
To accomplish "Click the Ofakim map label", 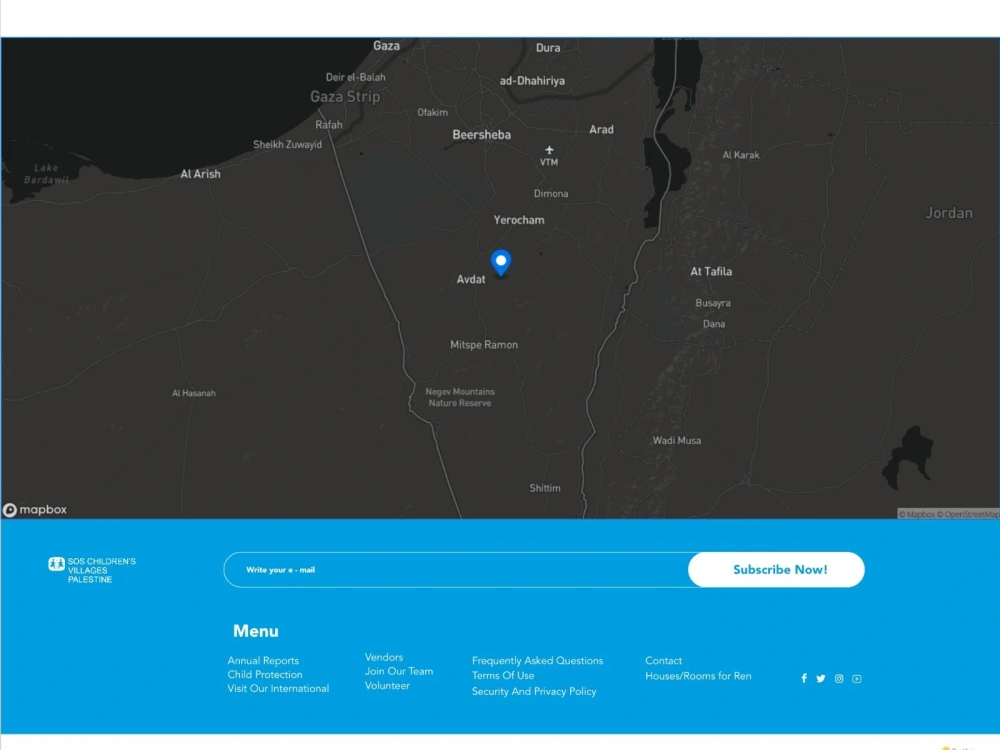I will point(432,112).
